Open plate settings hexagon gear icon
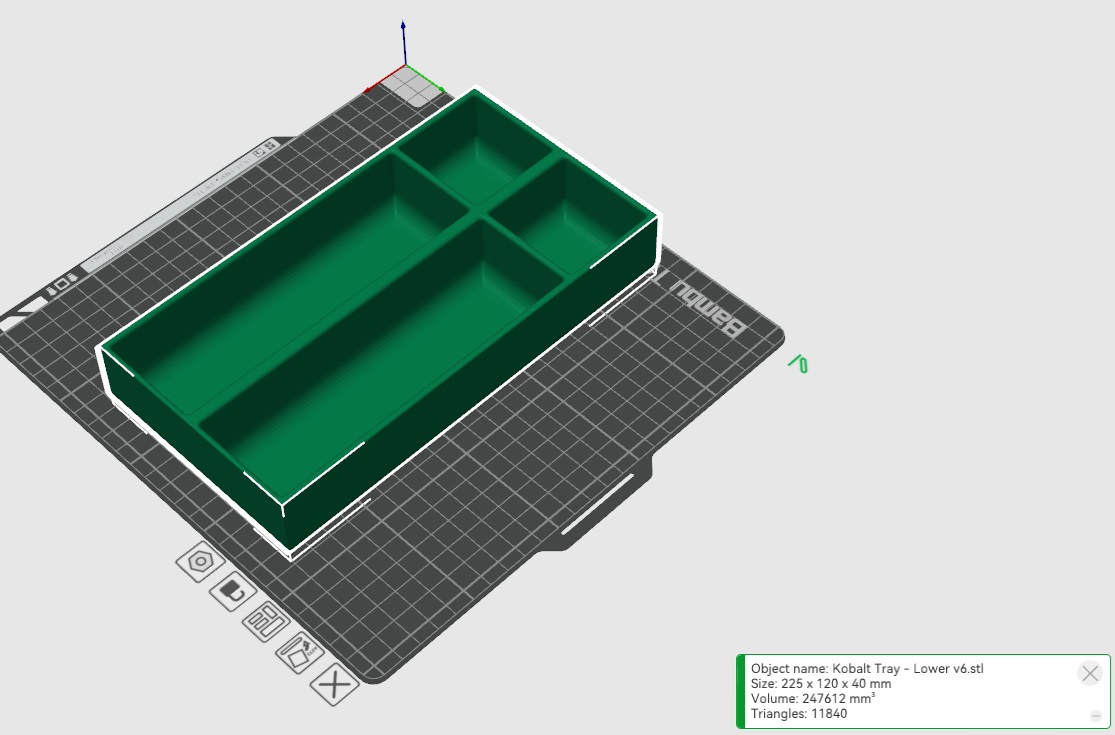The image size is (1115, 735). coord(201,562)
